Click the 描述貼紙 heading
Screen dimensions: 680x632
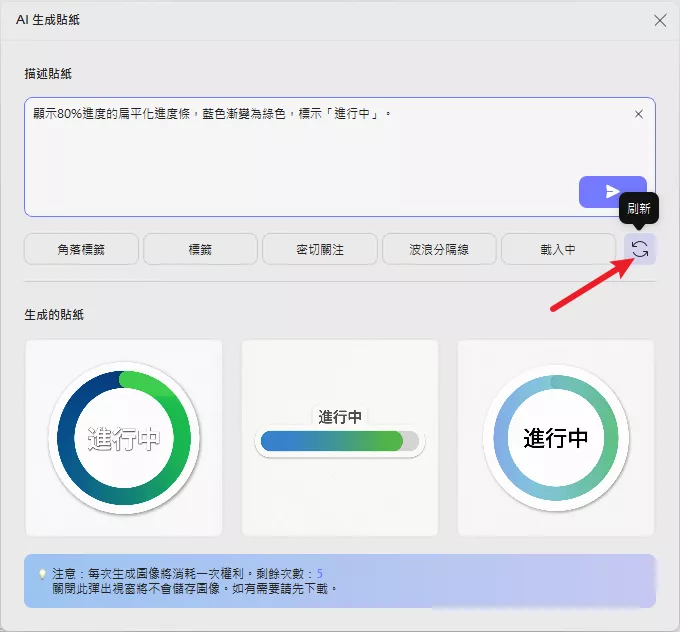48,74
